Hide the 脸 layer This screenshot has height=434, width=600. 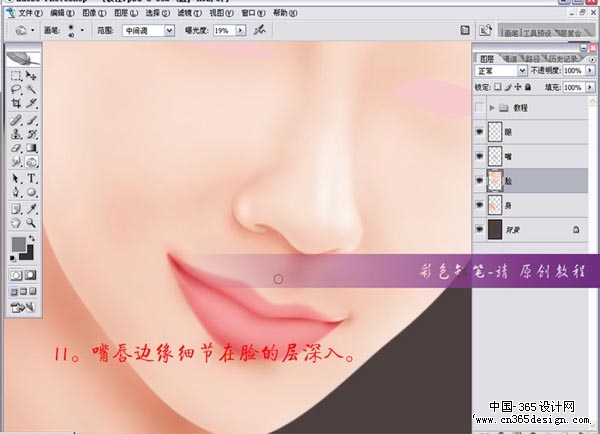point(479,180)
